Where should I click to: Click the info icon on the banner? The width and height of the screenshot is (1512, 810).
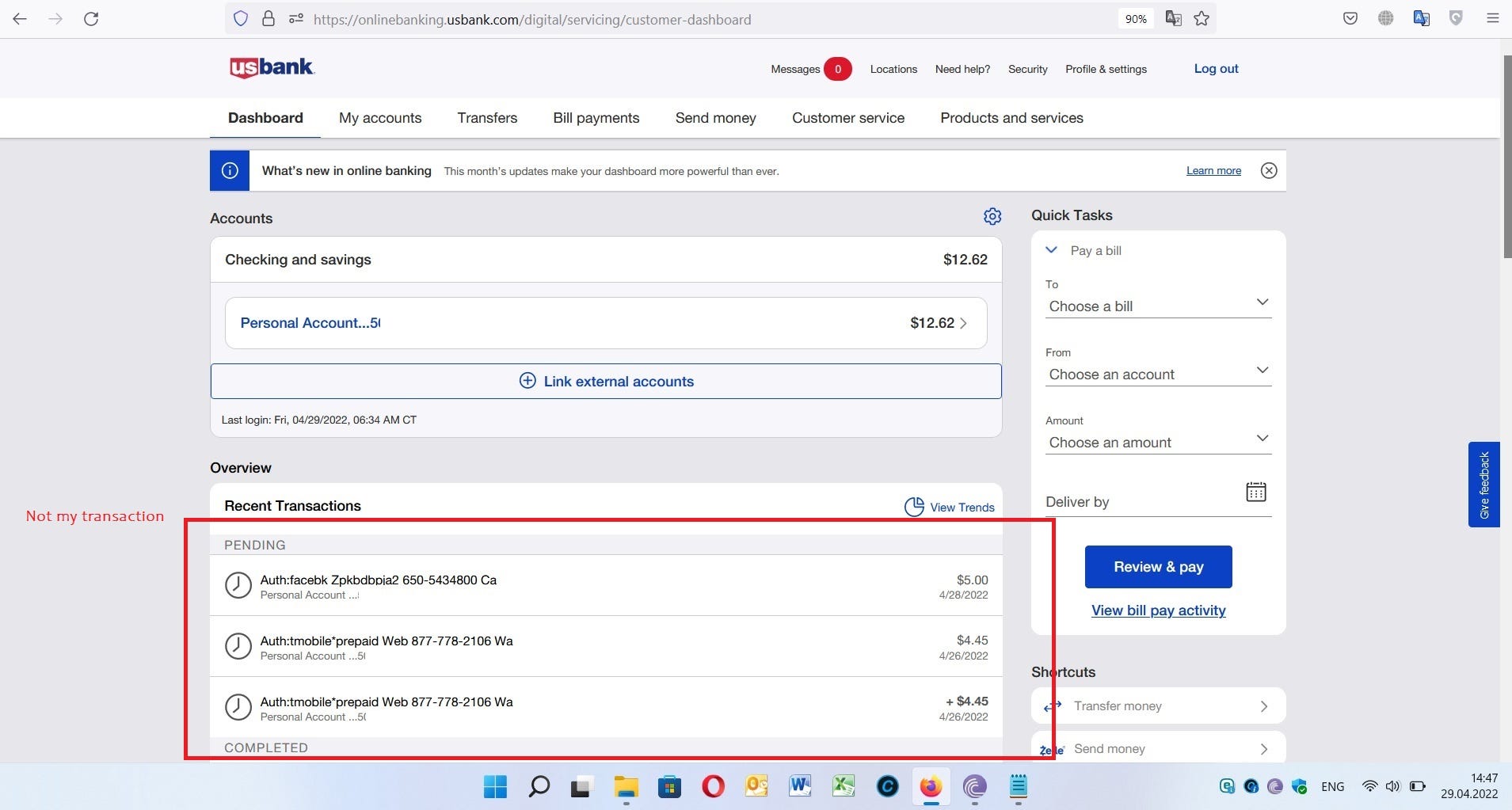click(x=230, y=170)
